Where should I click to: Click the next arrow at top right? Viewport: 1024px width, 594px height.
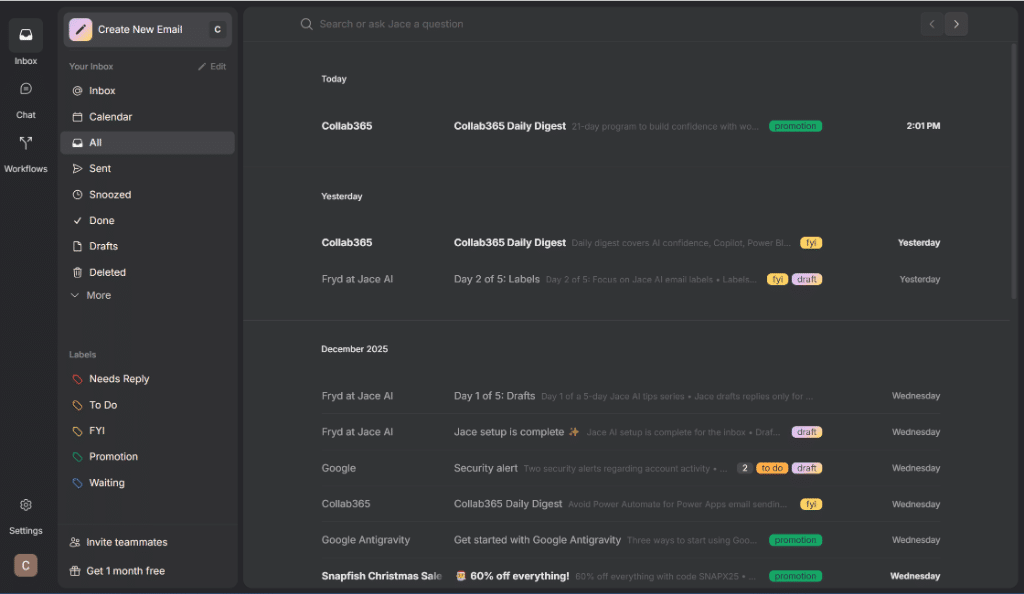(956, 24)
